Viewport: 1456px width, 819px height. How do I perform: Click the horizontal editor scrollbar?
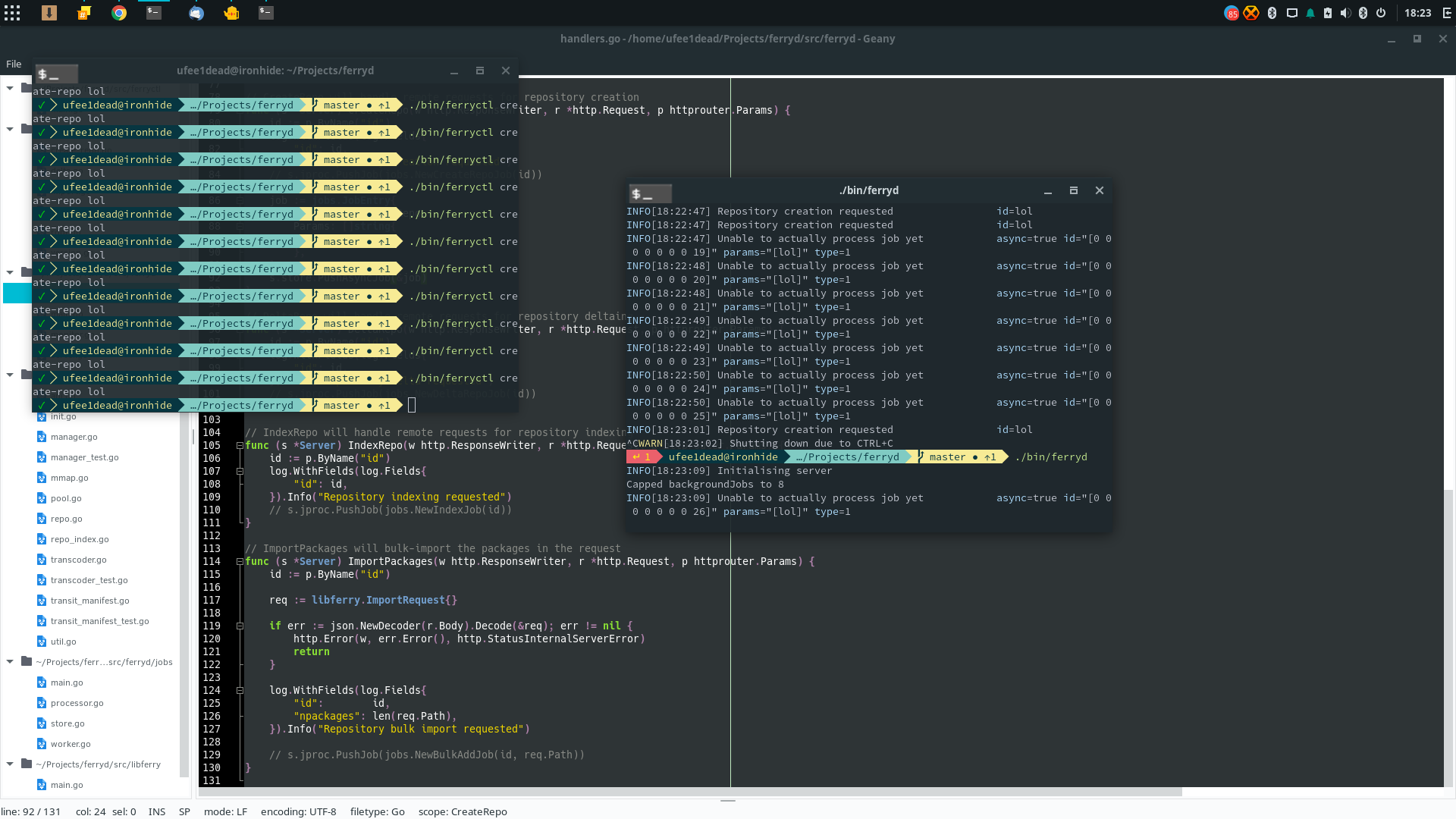coord(690,792)
